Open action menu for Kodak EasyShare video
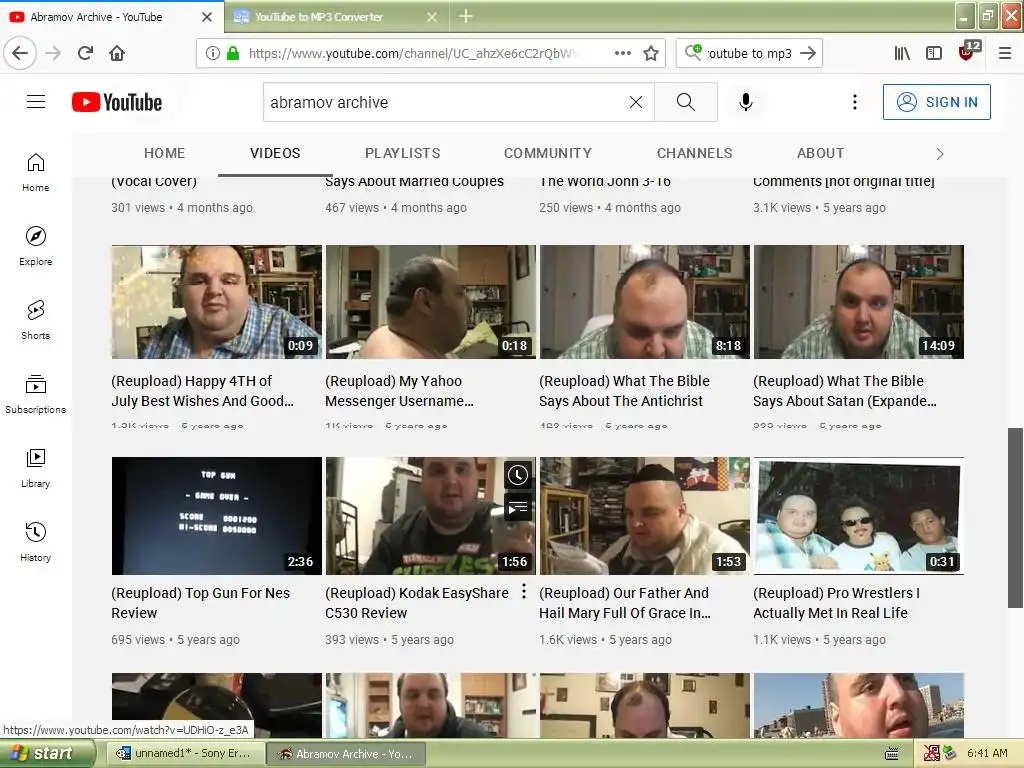This screenshot has width=1024, height=768. [x=524, y=592]
